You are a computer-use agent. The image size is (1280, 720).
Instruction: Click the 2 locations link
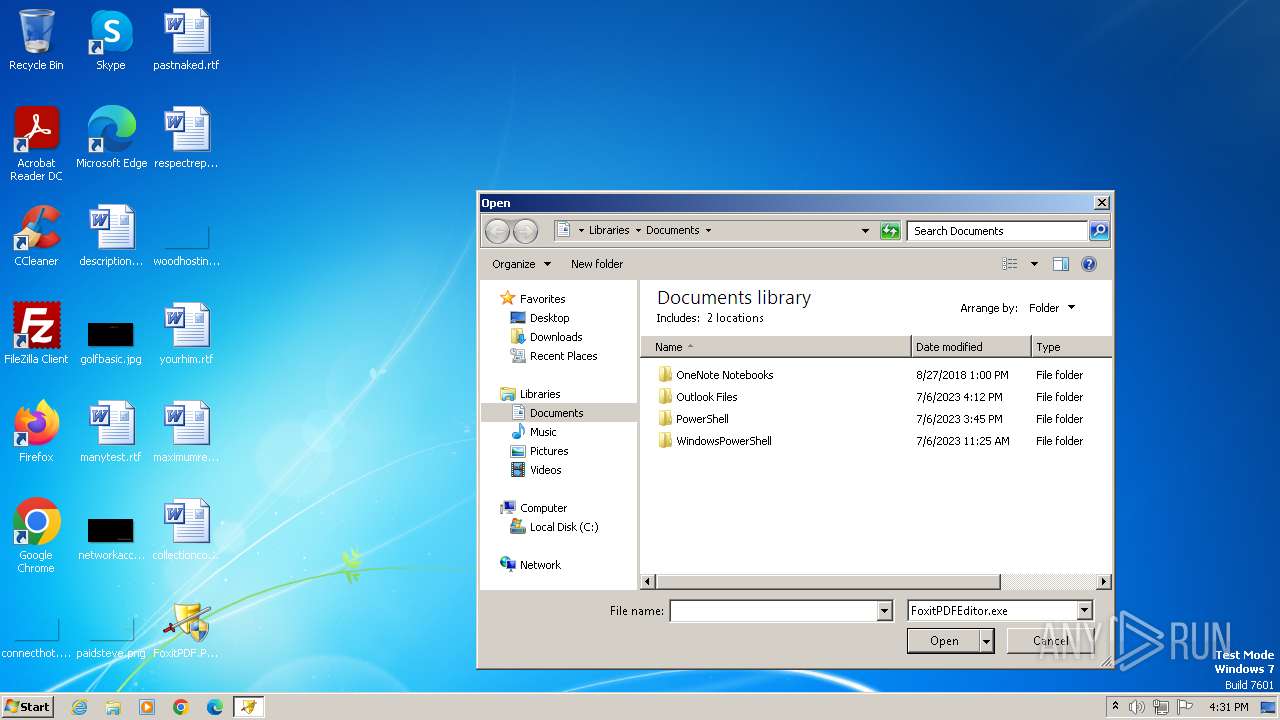pos(735,318)
